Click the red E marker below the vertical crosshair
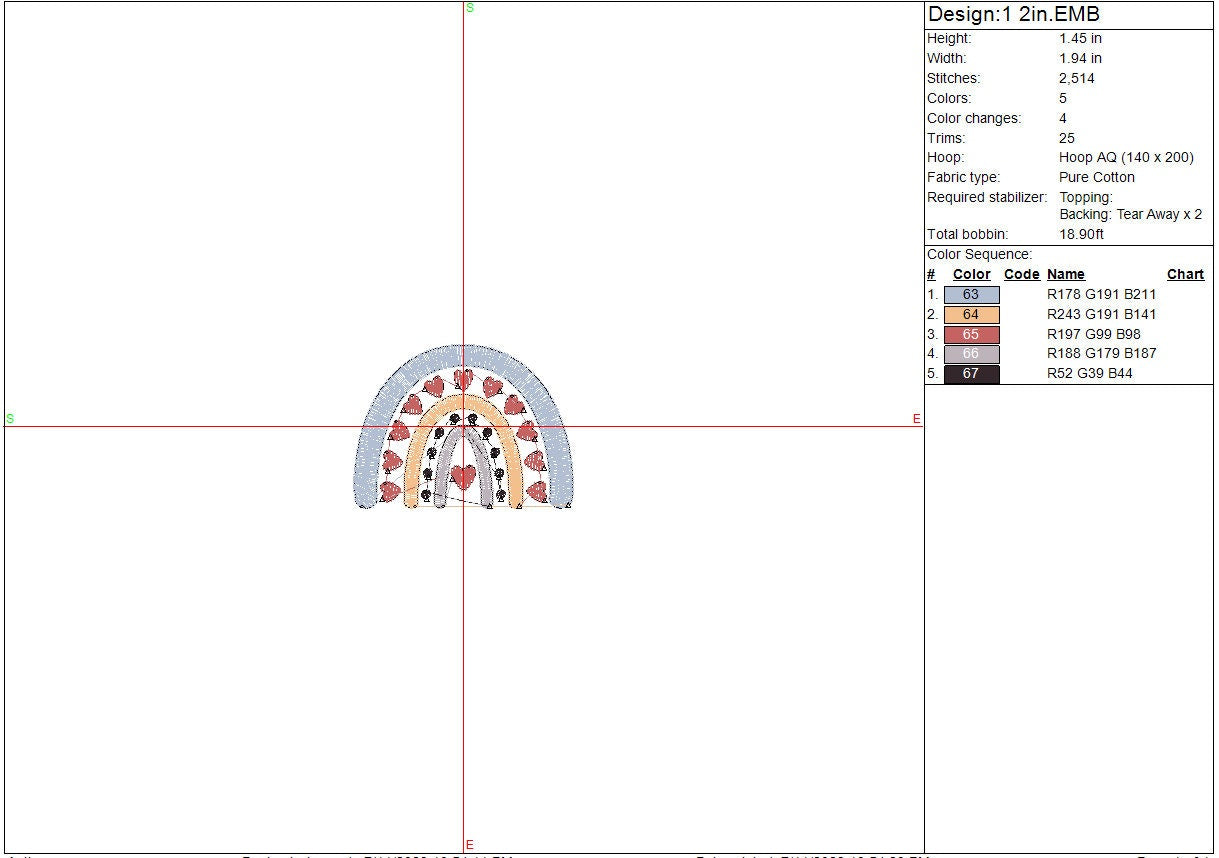The image size is (1219, 858). [x=469, y=845]
